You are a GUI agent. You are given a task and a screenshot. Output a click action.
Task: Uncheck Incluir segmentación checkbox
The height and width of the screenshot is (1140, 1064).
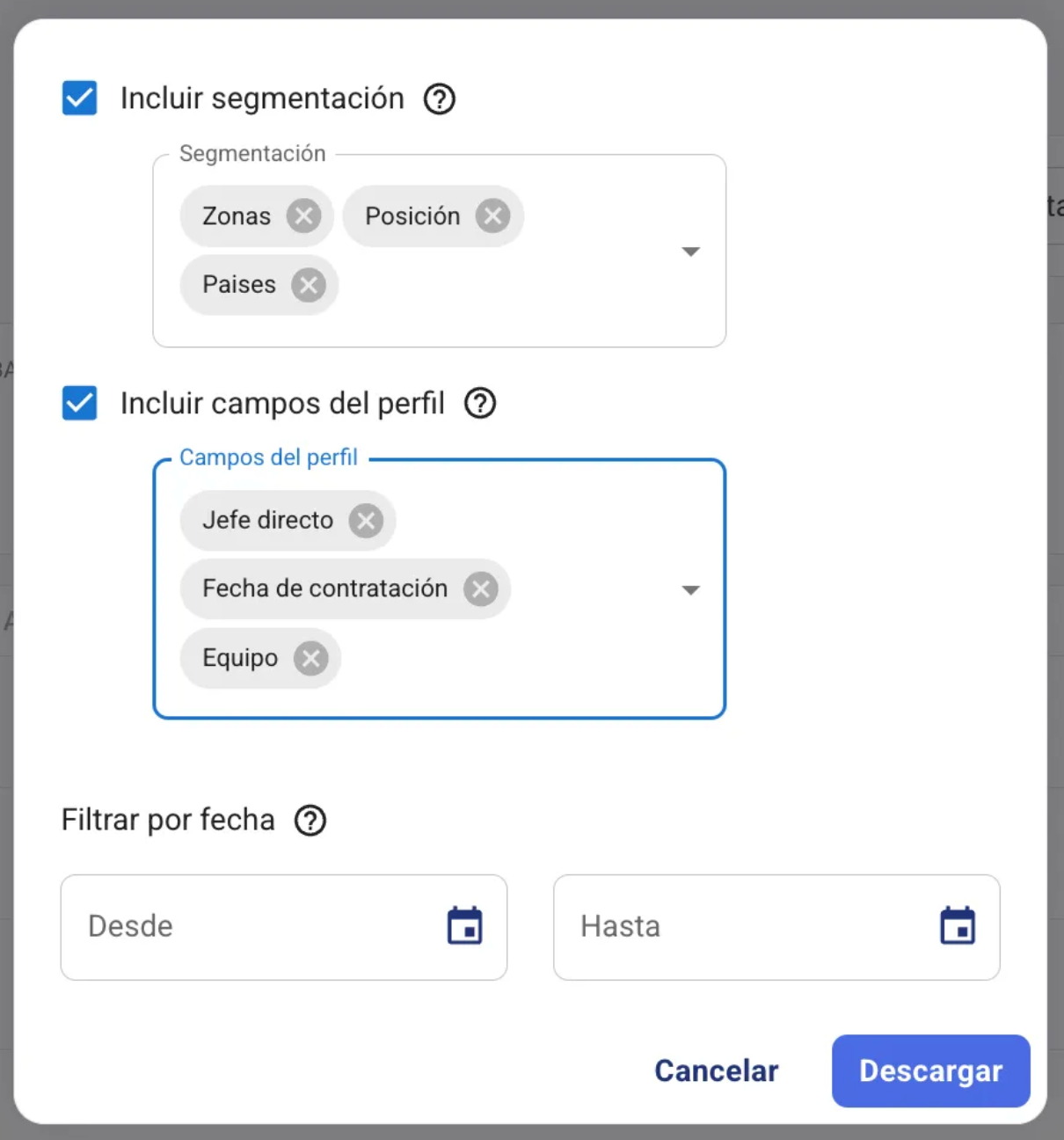(80, 98)
